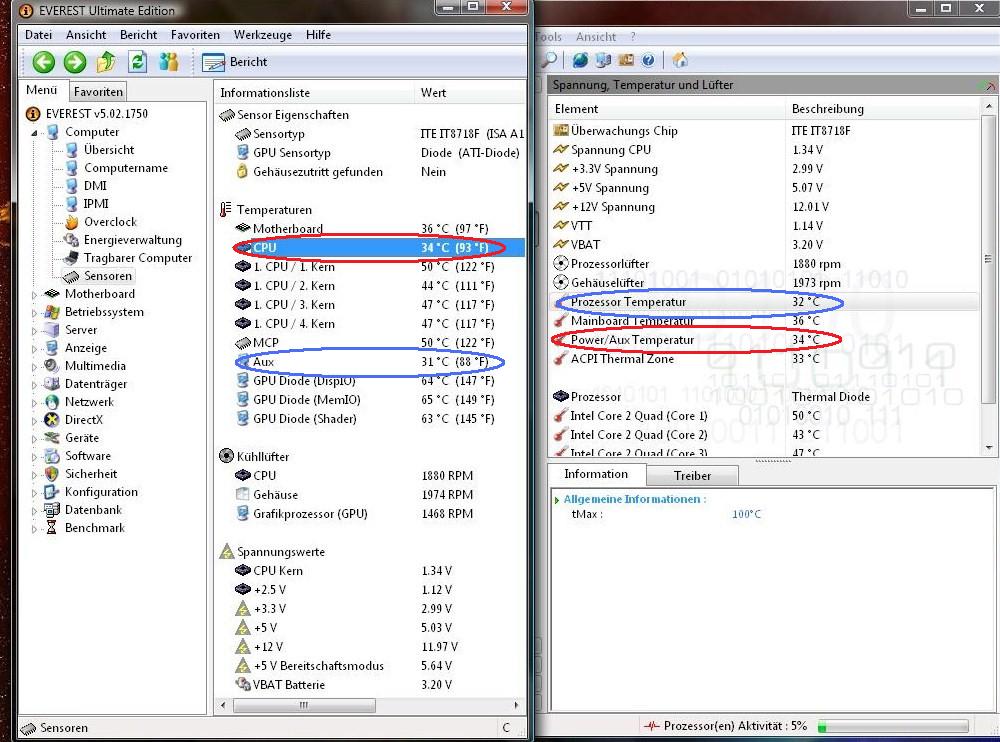Click the Geräte icon in the tree
This screenshot has width=1000, height=742.
(52, 438)
